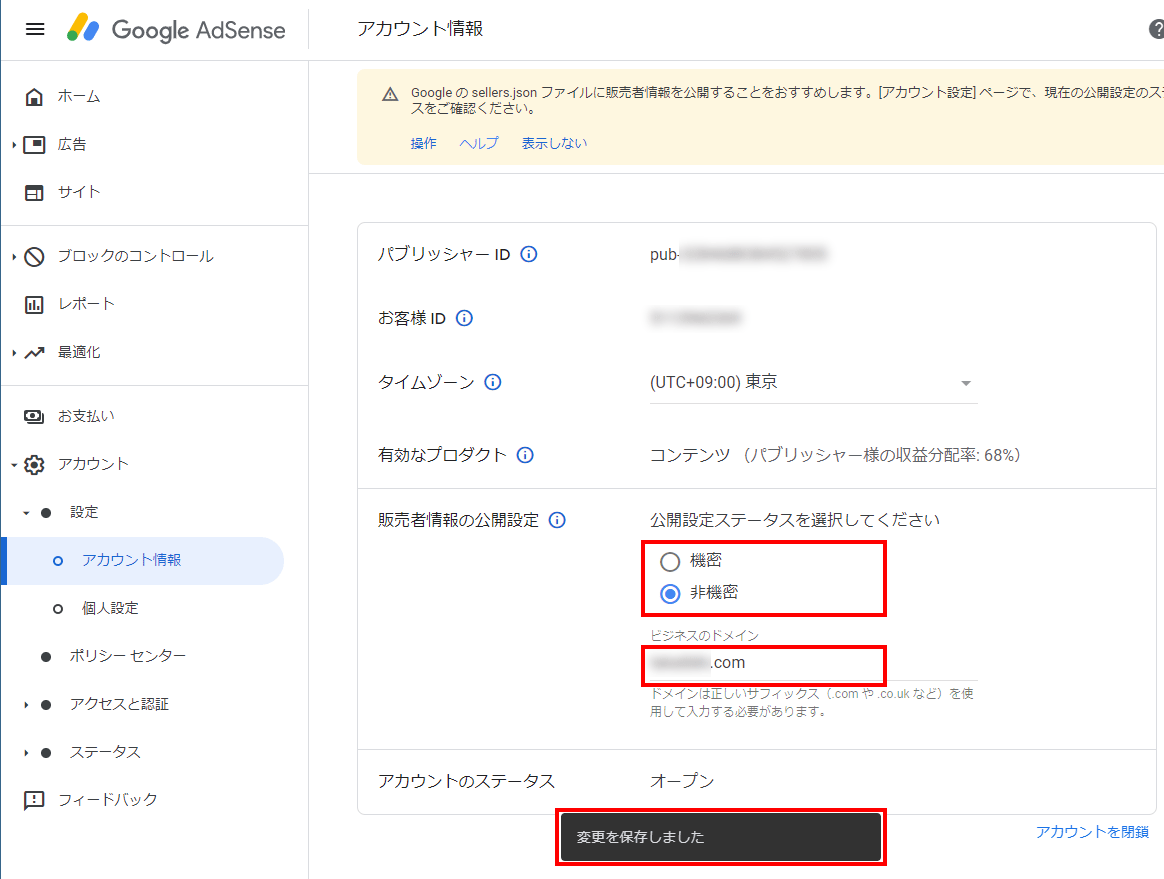Click the オープン account status text

[x=681, y=781]
